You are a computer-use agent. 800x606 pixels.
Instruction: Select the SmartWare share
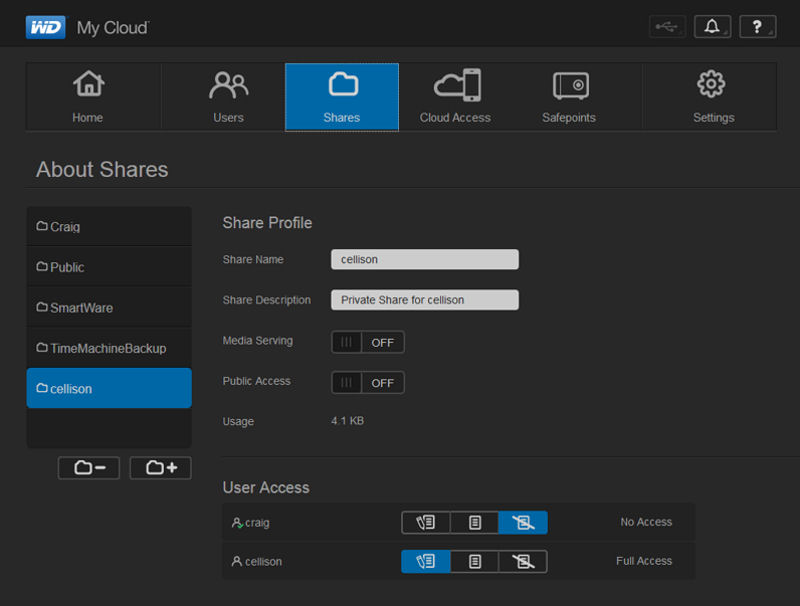click(x=109, y=308)
